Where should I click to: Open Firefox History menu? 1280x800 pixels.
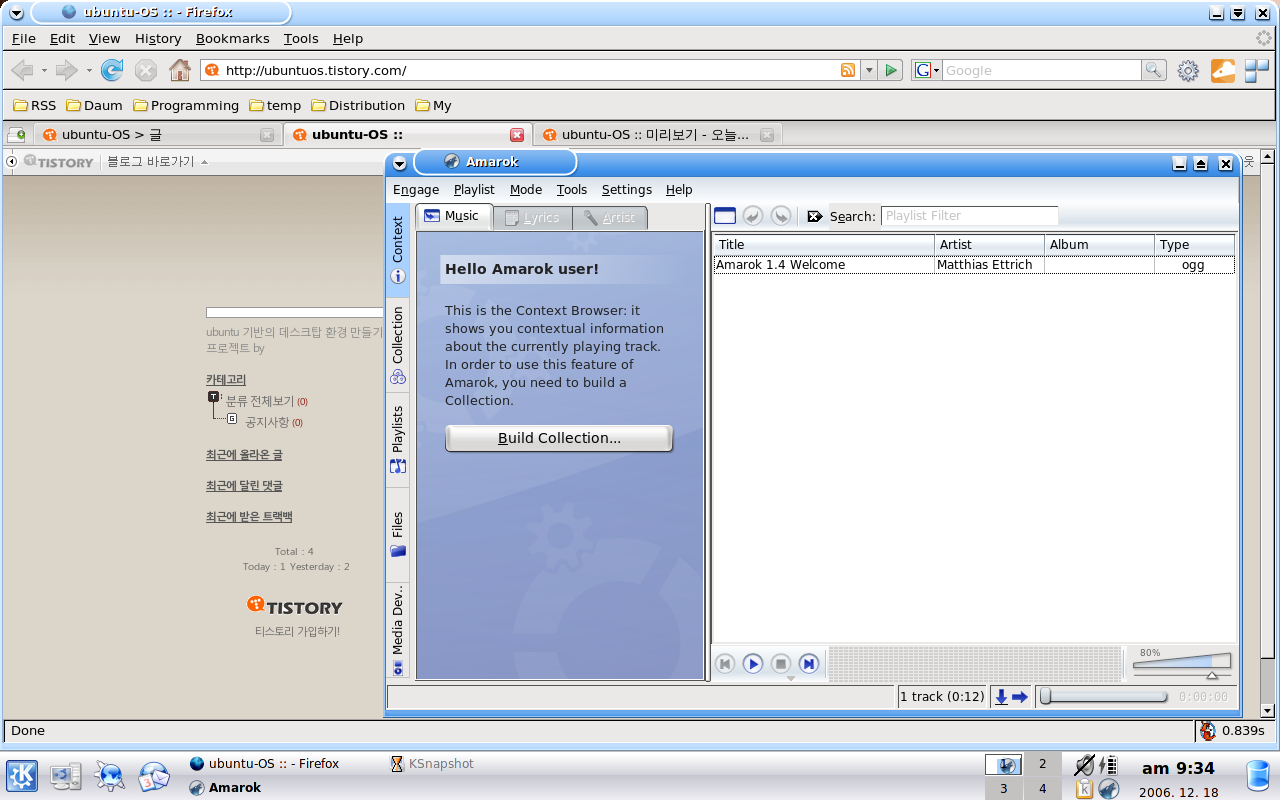(158, 38)
